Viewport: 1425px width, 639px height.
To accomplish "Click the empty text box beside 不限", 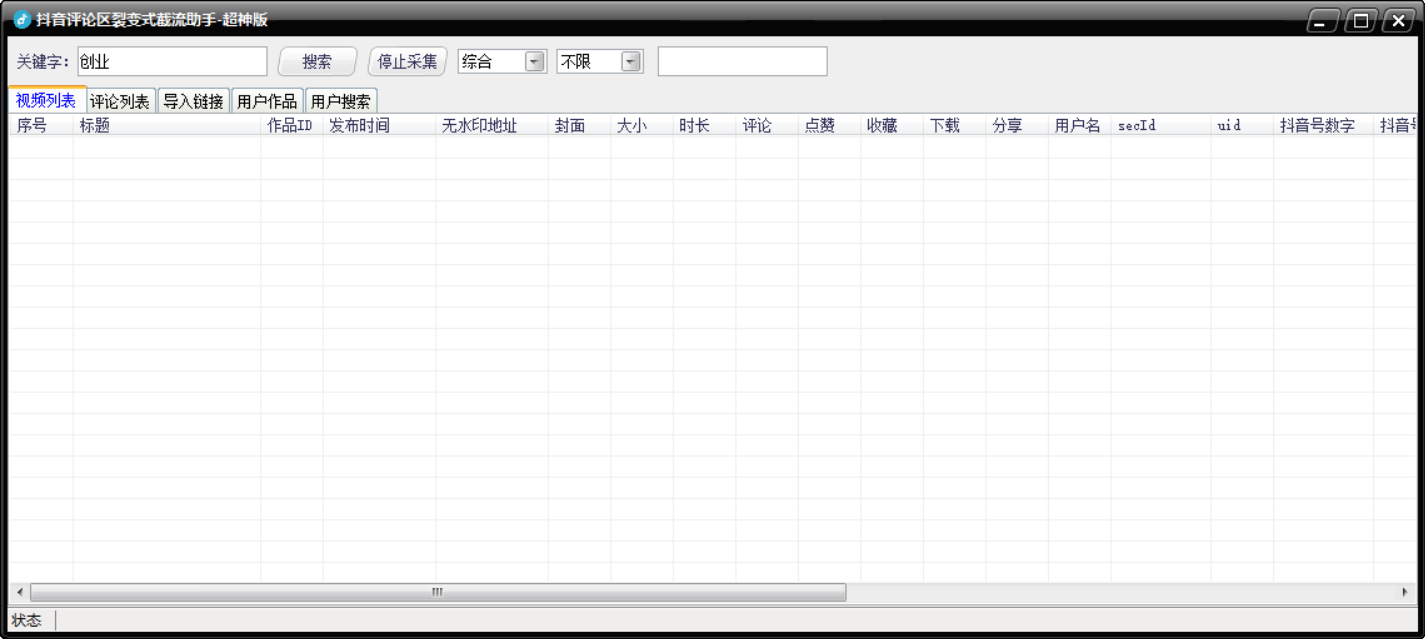I will (x=742, y=61).
